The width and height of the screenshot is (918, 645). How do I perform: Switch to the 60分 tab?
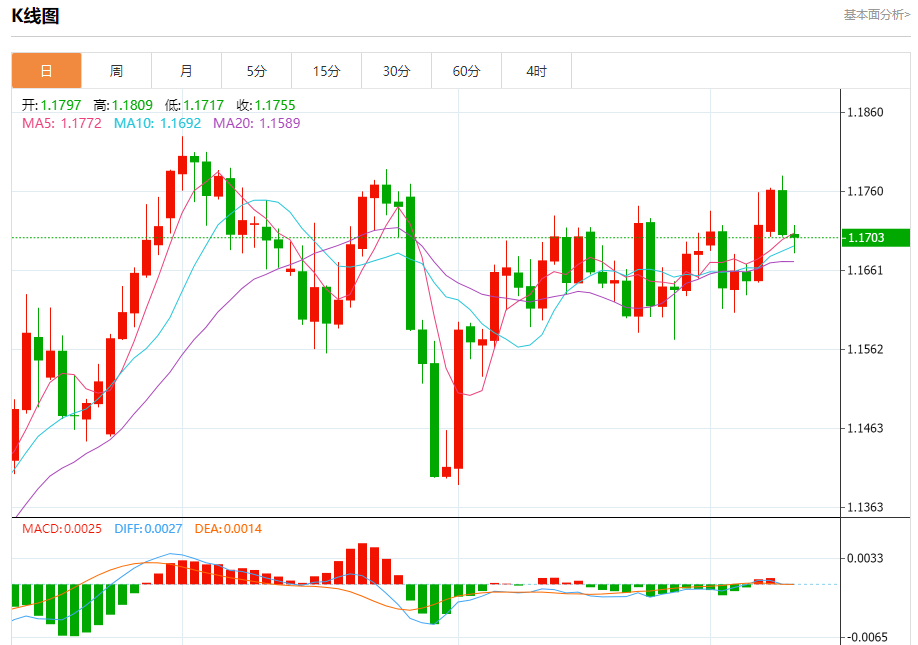point(466,71)
